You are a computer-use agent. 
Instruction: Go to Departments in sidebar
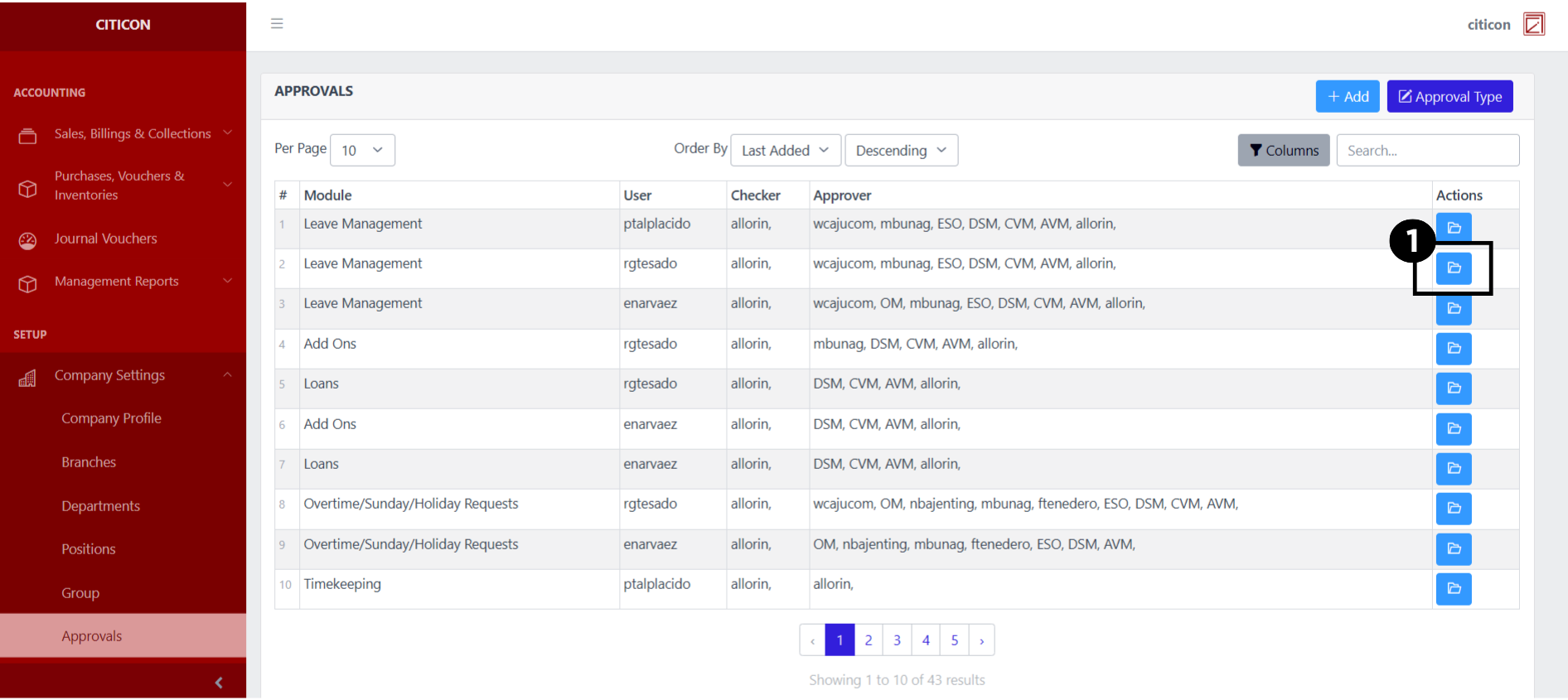[x=100, y=506]
